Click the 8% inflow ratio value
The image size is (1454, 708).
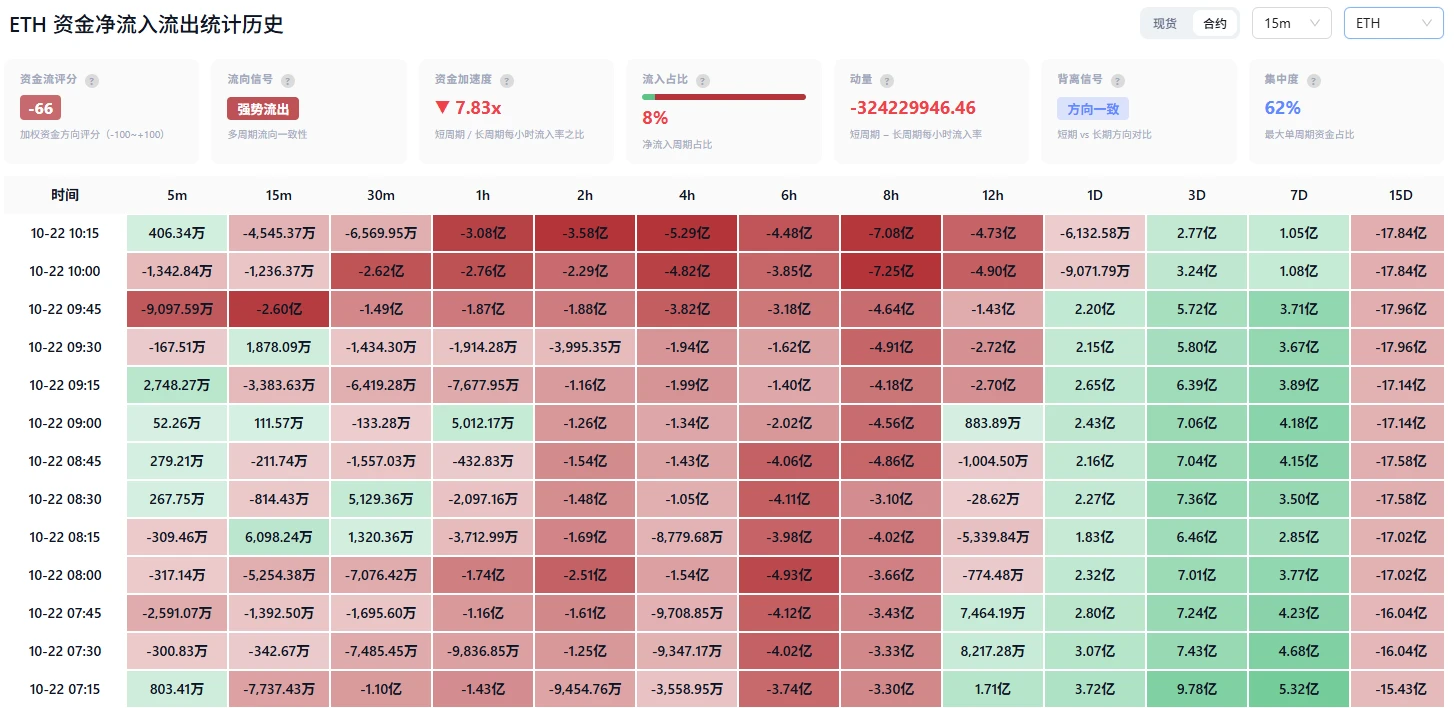(655, 118)
